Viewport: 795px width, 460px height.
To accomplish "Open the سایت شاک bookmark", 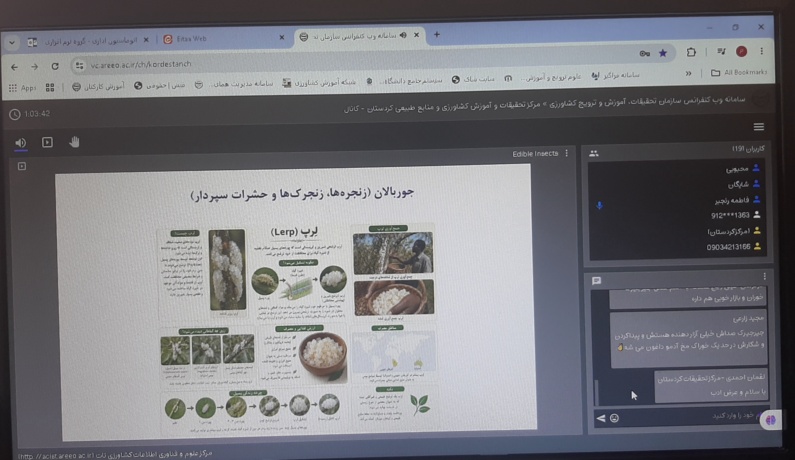I will click(473, 79).
